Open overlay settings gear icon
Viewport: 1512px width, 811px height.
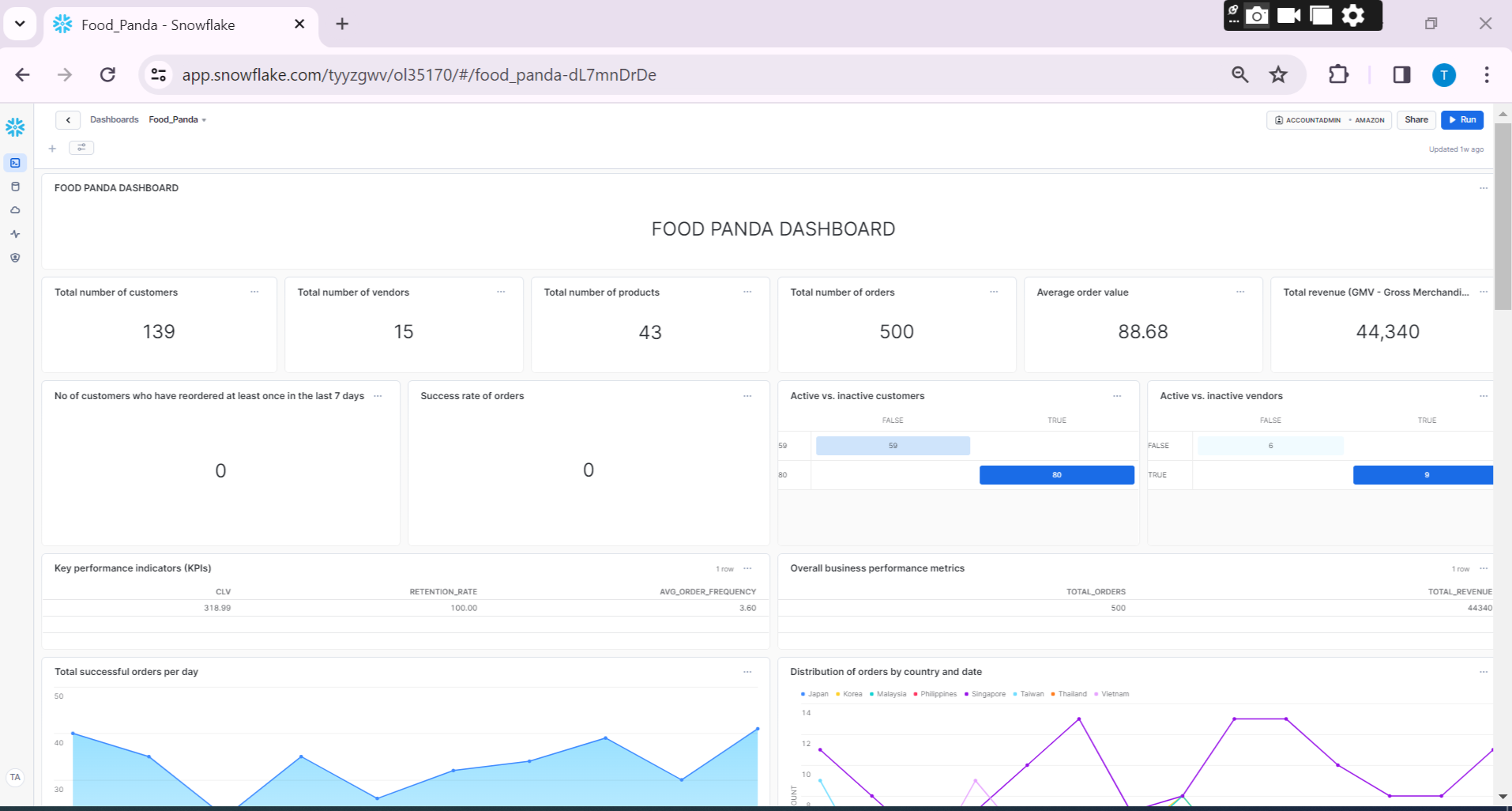[1353, 15]
